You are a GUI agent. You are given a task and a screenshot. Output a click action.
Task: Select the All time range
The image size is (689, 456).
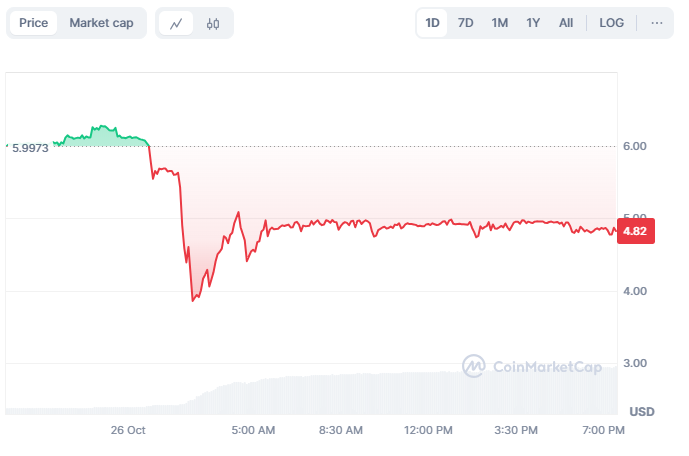566,23
